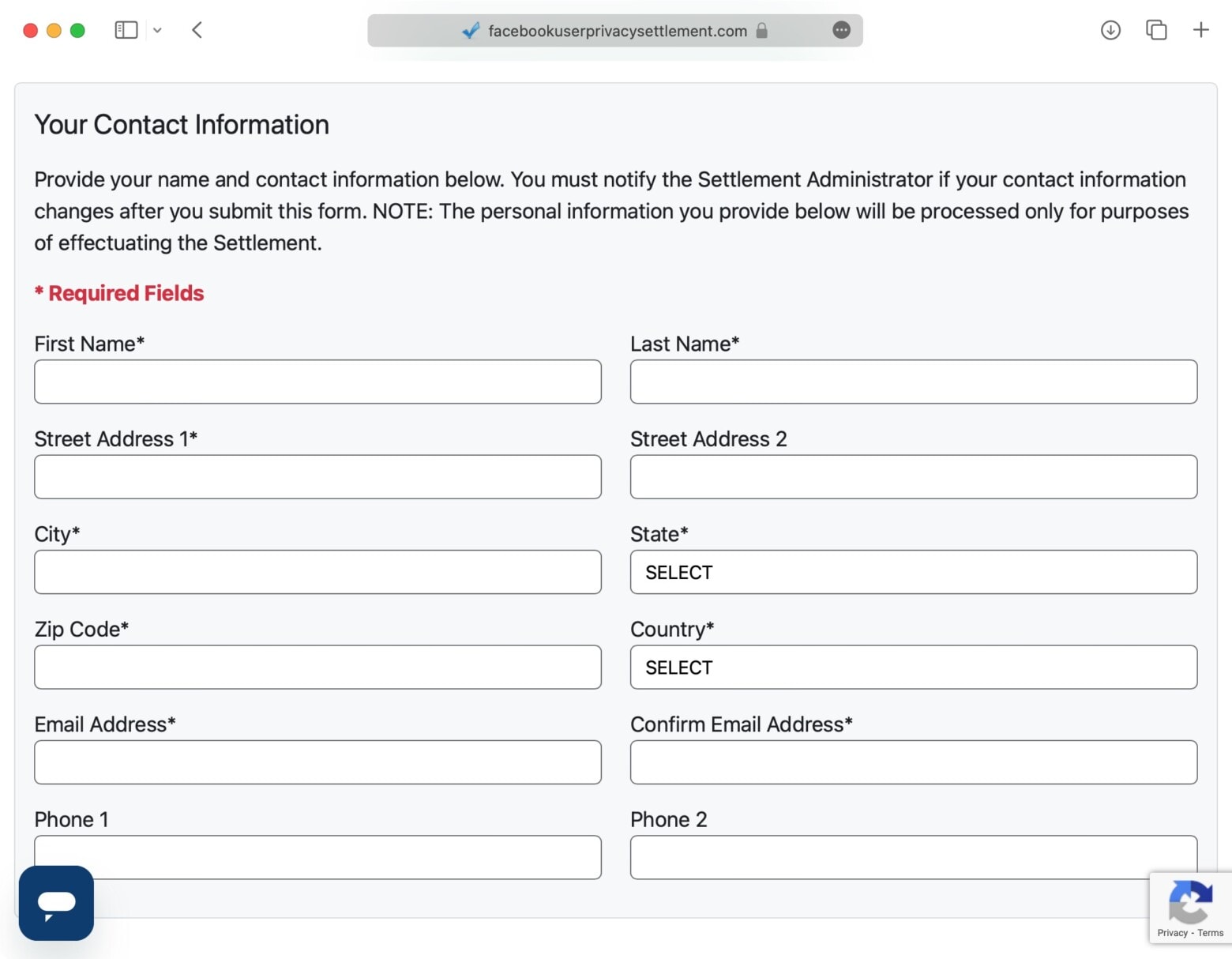Open a new tab with plus icon
The image size is (1232, 959).
(x=1200, y=30)
